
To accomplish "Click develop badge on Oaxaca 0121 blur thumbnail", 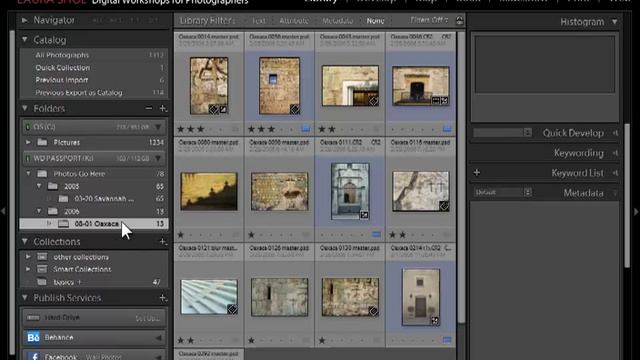I will 232,309.
